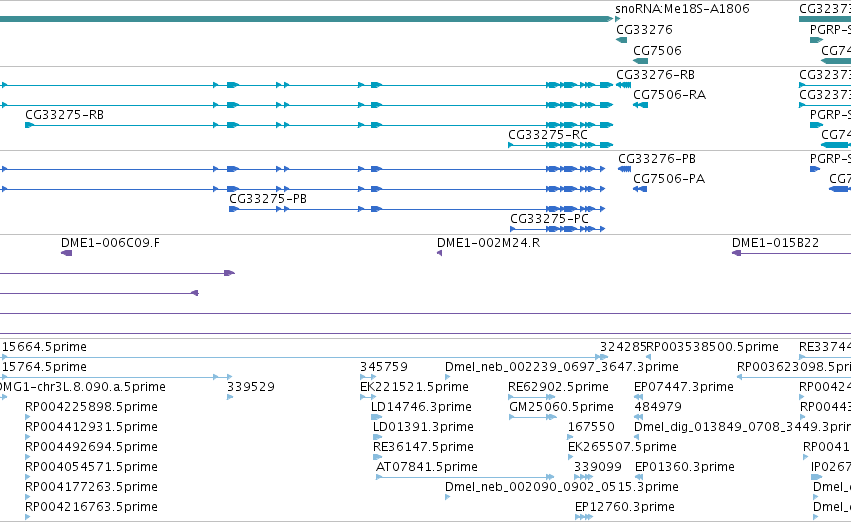The width and height of the screenshot is (851, 522).
Task: Open EST LD14746.3prime
Action: point(421,407)
